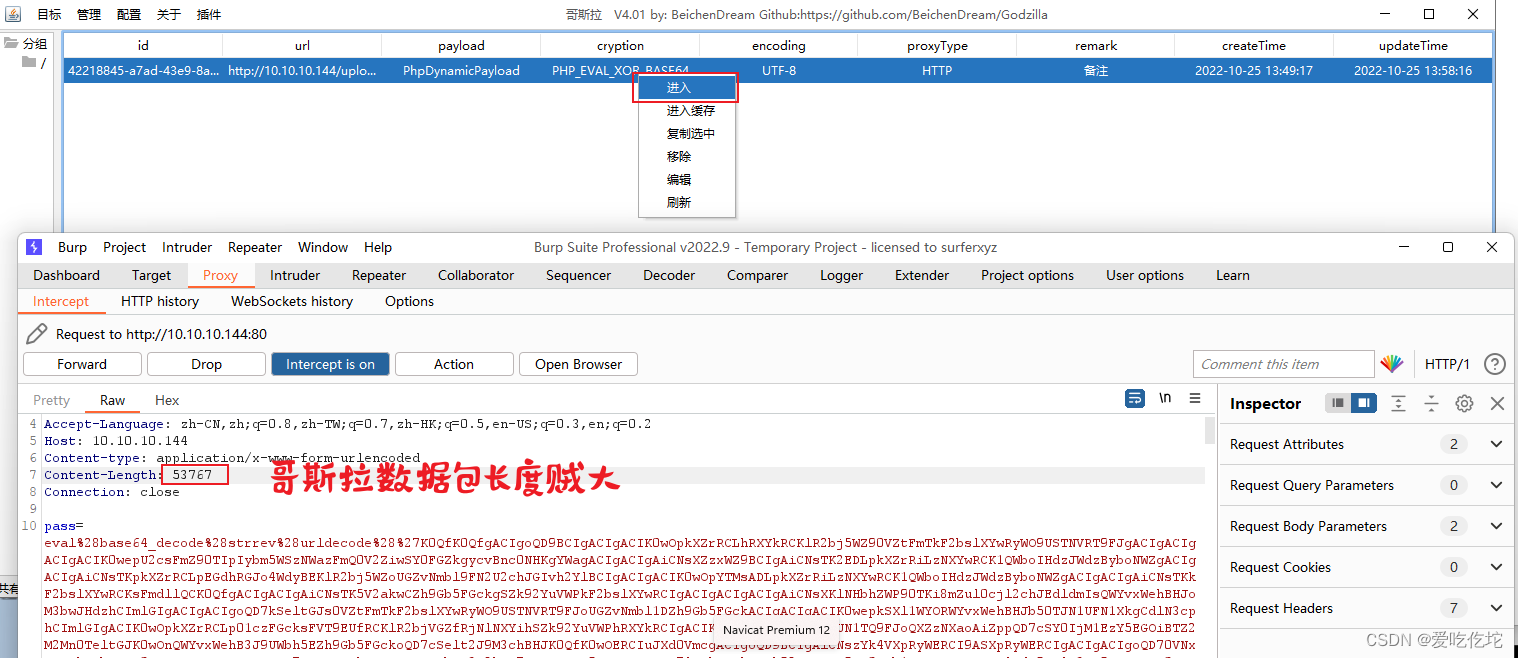The image size is (1518, 658).
Task: Switch request view to Pretty
Action: pos(51,400)
